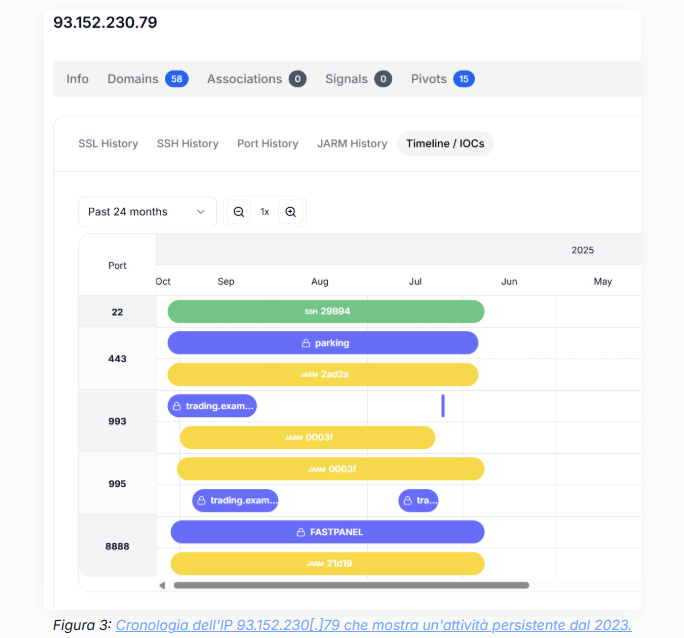Click the horizontal timeline scrollbar thumb
Image resolution: width=684 pixels, height=638 pixels.
point(350,585)
